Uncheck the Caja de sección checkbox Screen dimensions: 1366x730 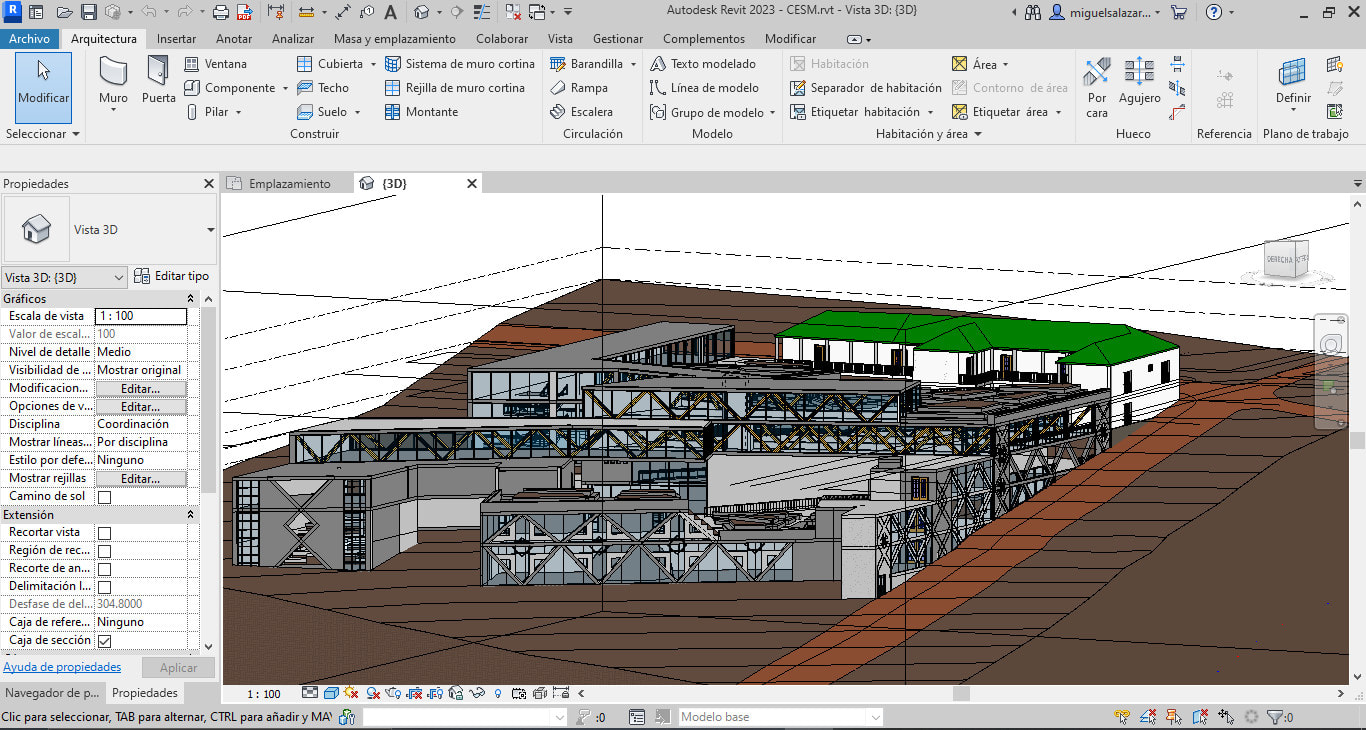click(x=104, y=641)
